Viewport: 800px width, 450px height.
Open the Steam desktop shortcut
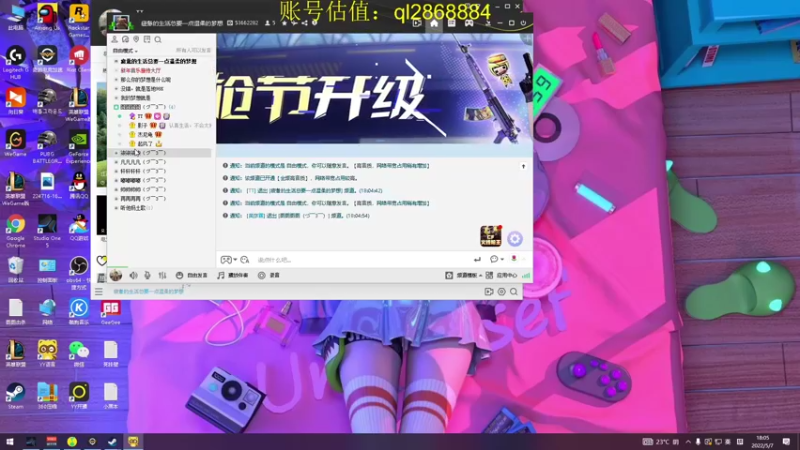(x=16, y=396)
